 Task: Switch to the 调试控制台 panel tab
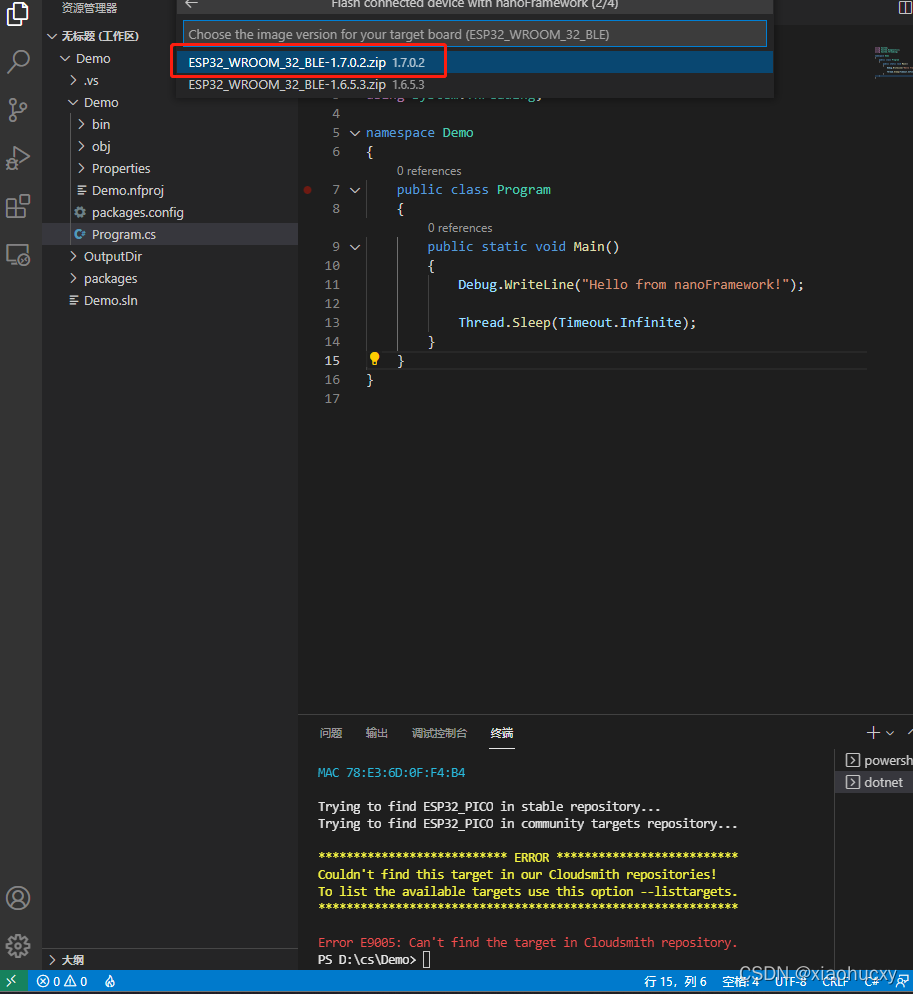(x=439, y=733)
